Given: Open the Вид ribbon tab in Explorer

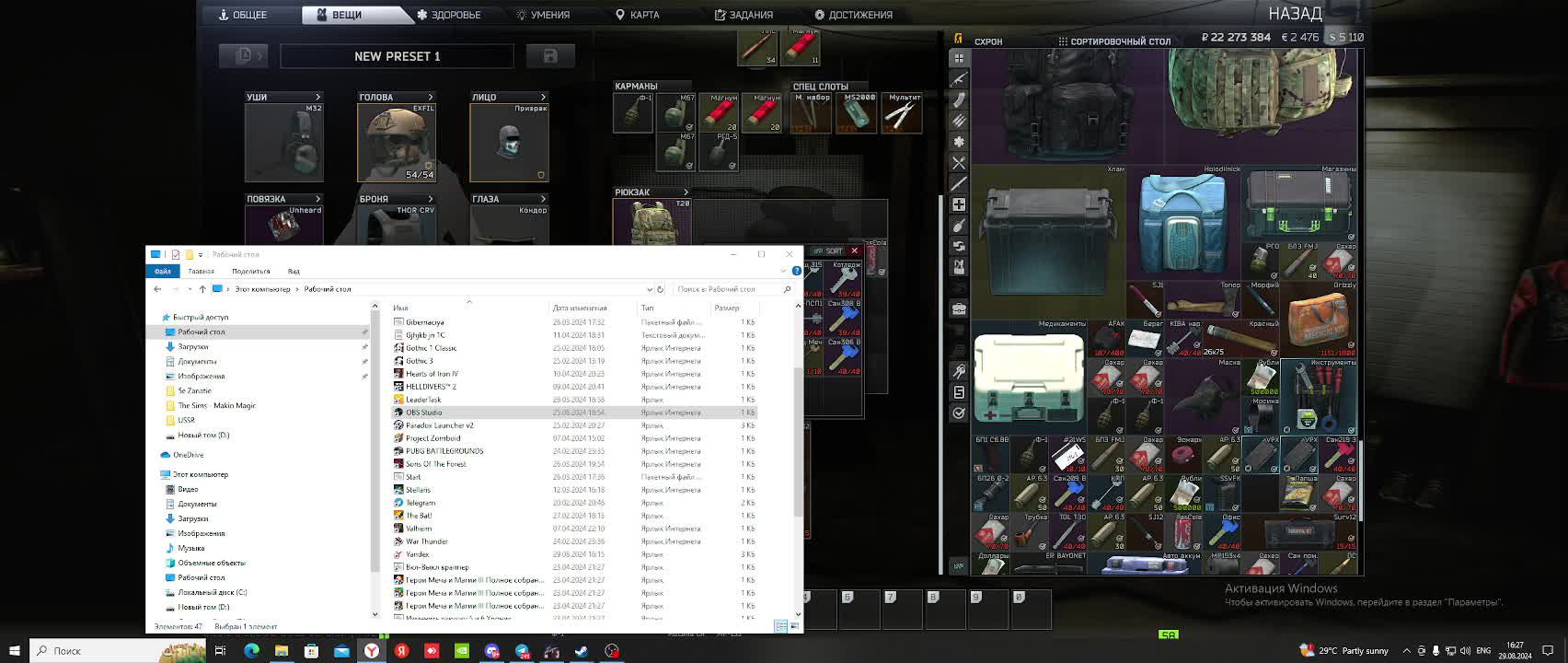Looking at the screenshot, I should pos(294,271).
